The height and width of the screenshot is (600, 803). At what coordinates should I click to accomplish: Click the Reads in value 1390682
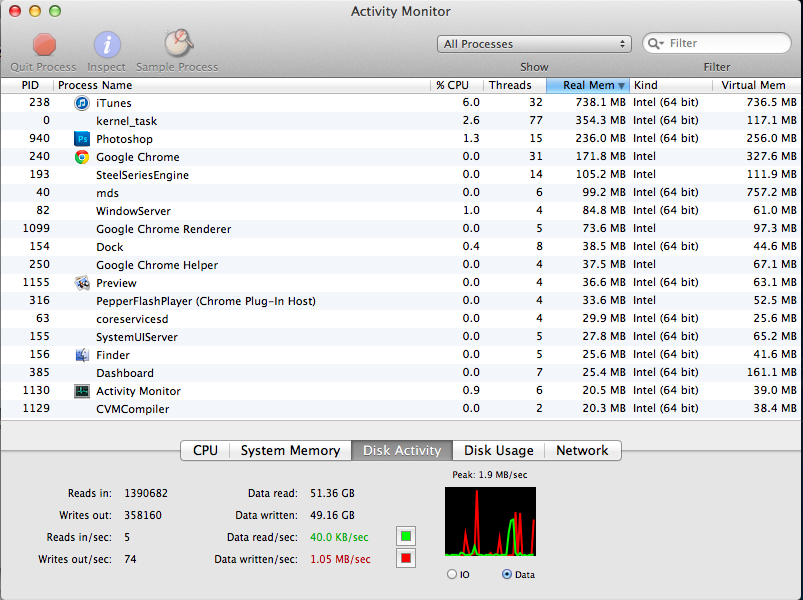coord(146,494)
